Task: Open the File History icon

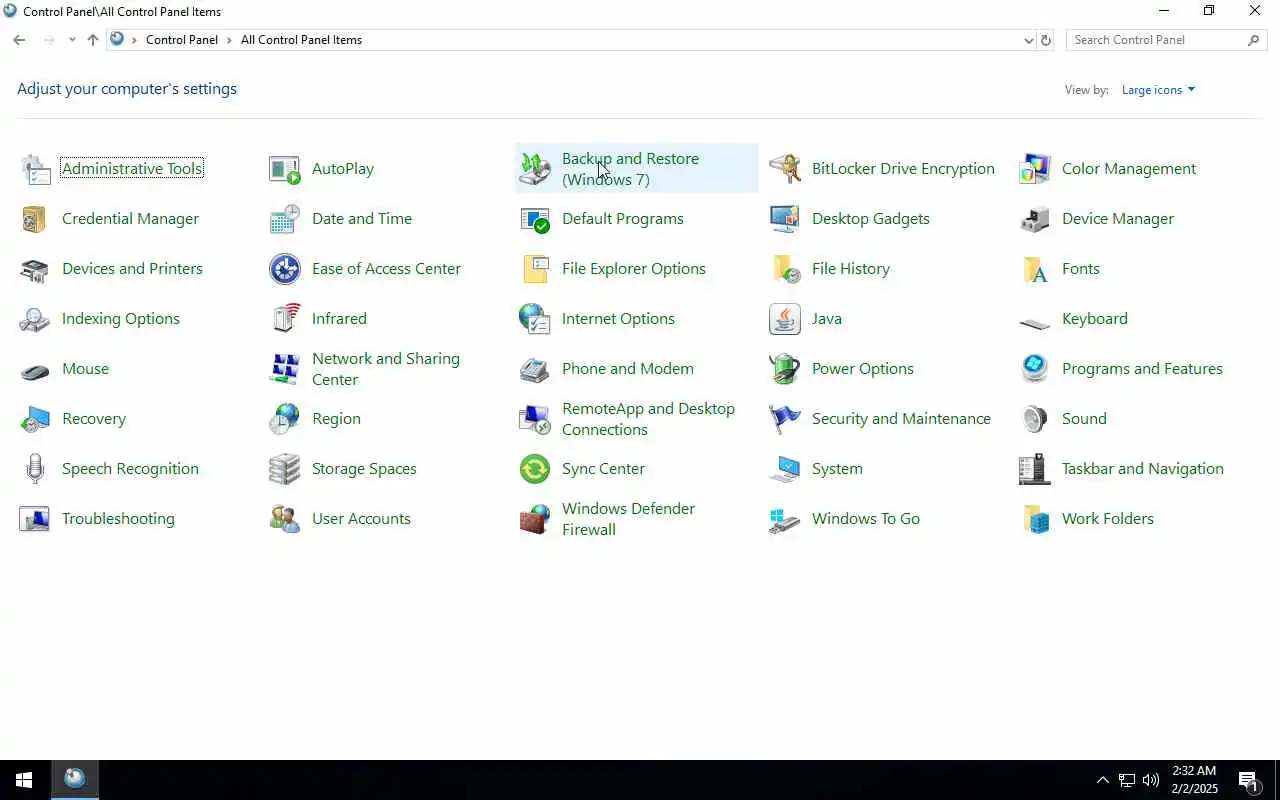Action: (x=785, y=269)
